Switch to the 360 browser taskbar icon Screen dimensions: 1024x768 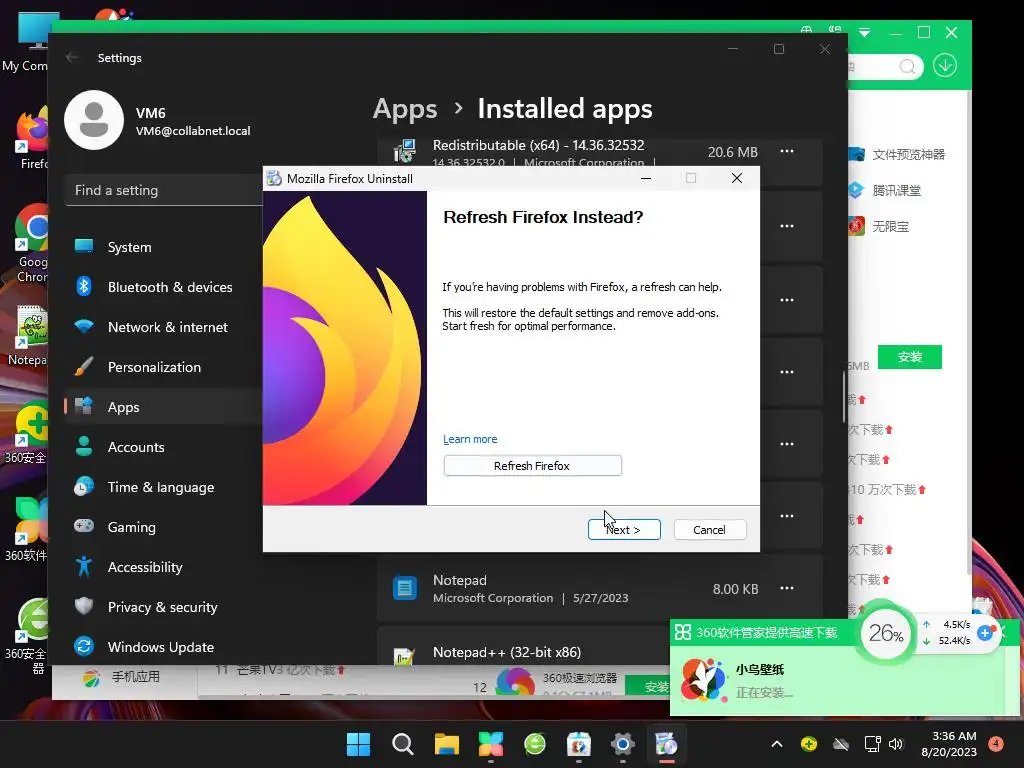pos(535,744)
